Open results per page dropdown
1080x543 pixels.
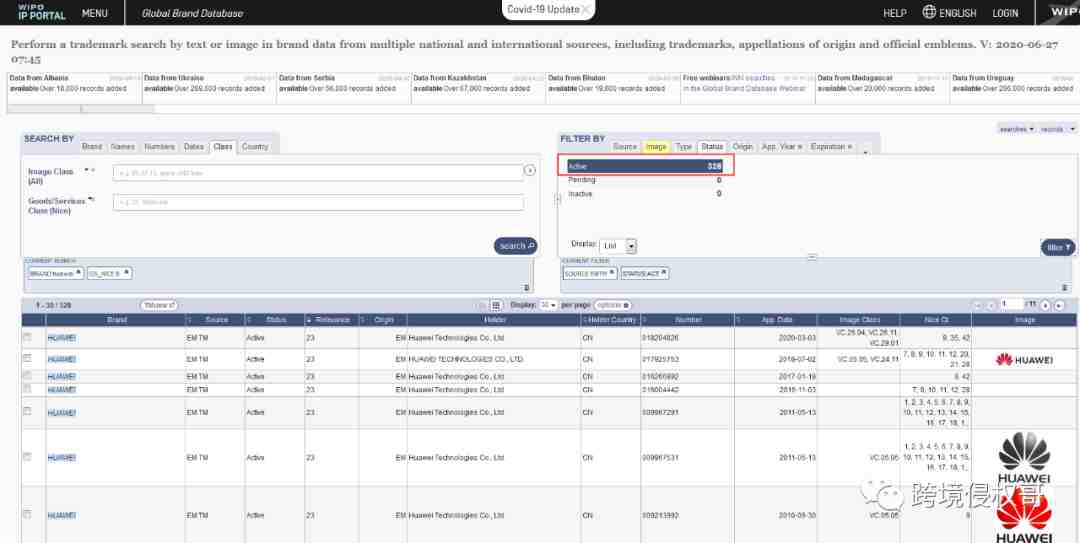point(548,305)
